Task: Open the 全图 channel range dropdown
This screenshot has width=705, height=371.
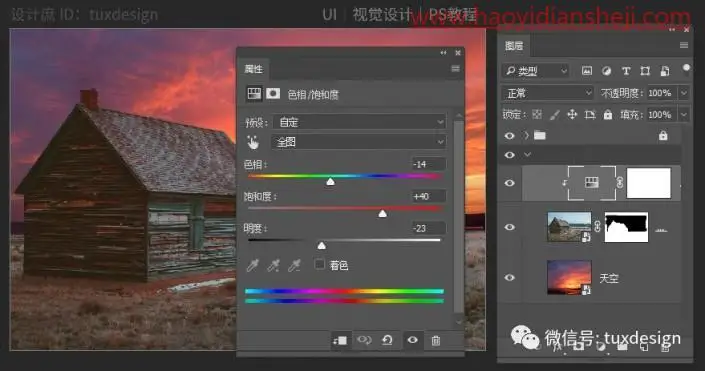Action: click(358, 142)
